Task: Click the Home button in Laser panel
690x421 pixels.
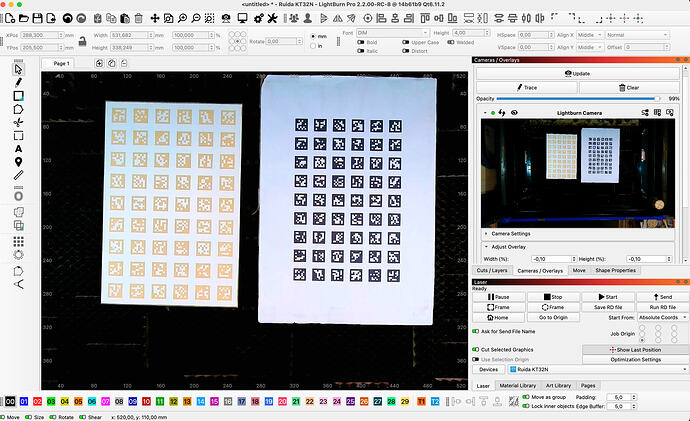Action: coord(498,317)
